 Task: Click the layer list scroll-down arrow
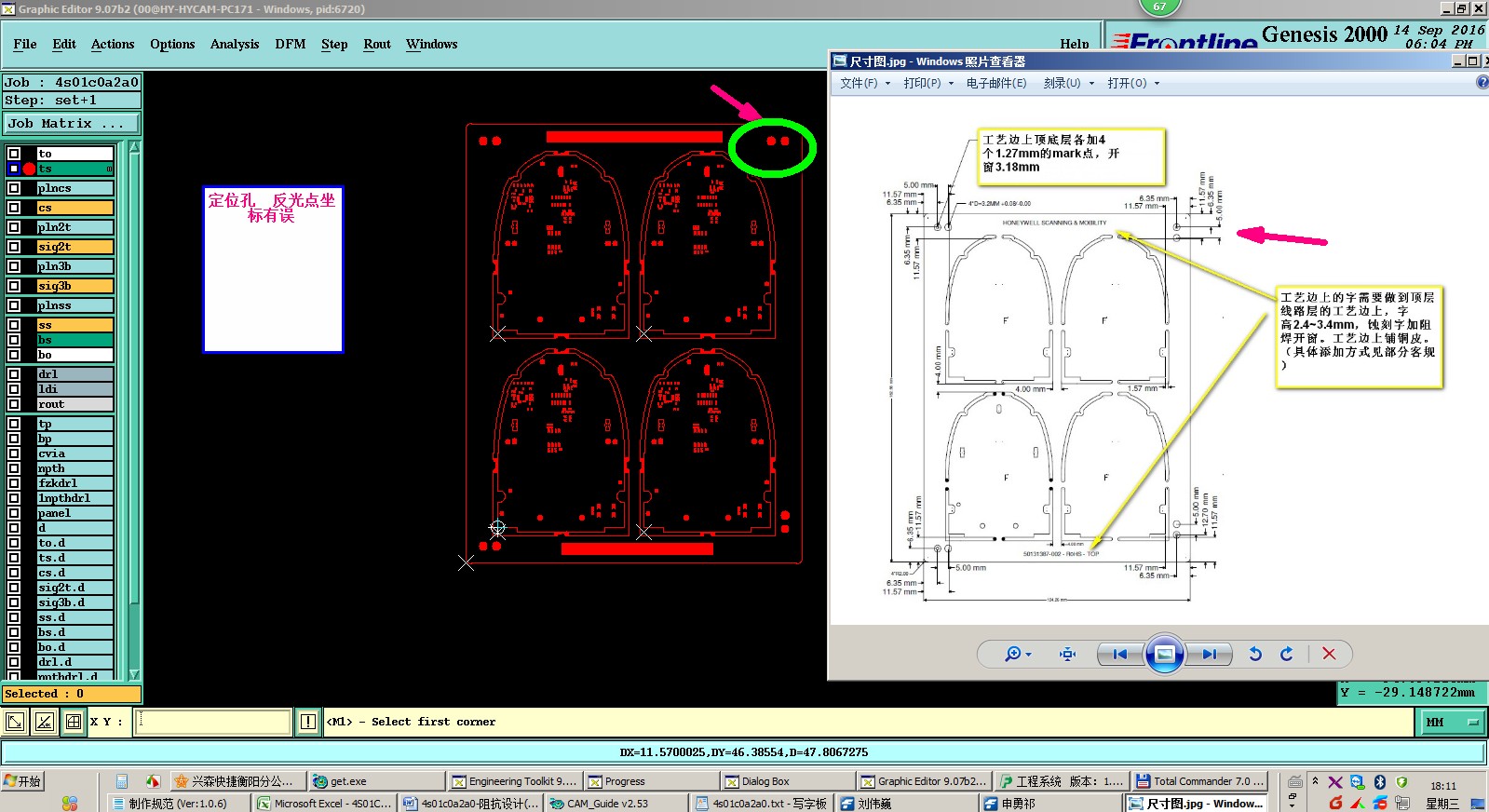134,674
